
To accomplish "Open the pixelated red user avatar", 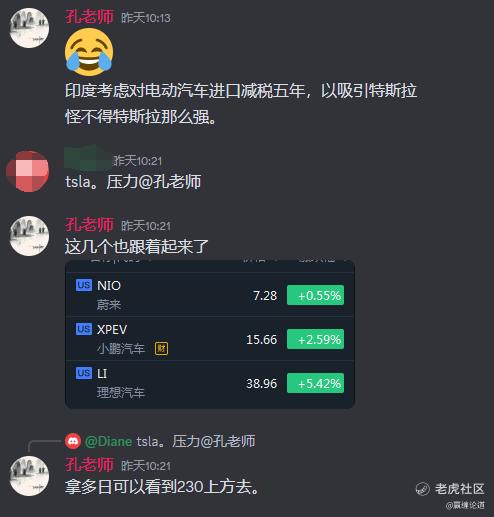I will pos(28,171).
